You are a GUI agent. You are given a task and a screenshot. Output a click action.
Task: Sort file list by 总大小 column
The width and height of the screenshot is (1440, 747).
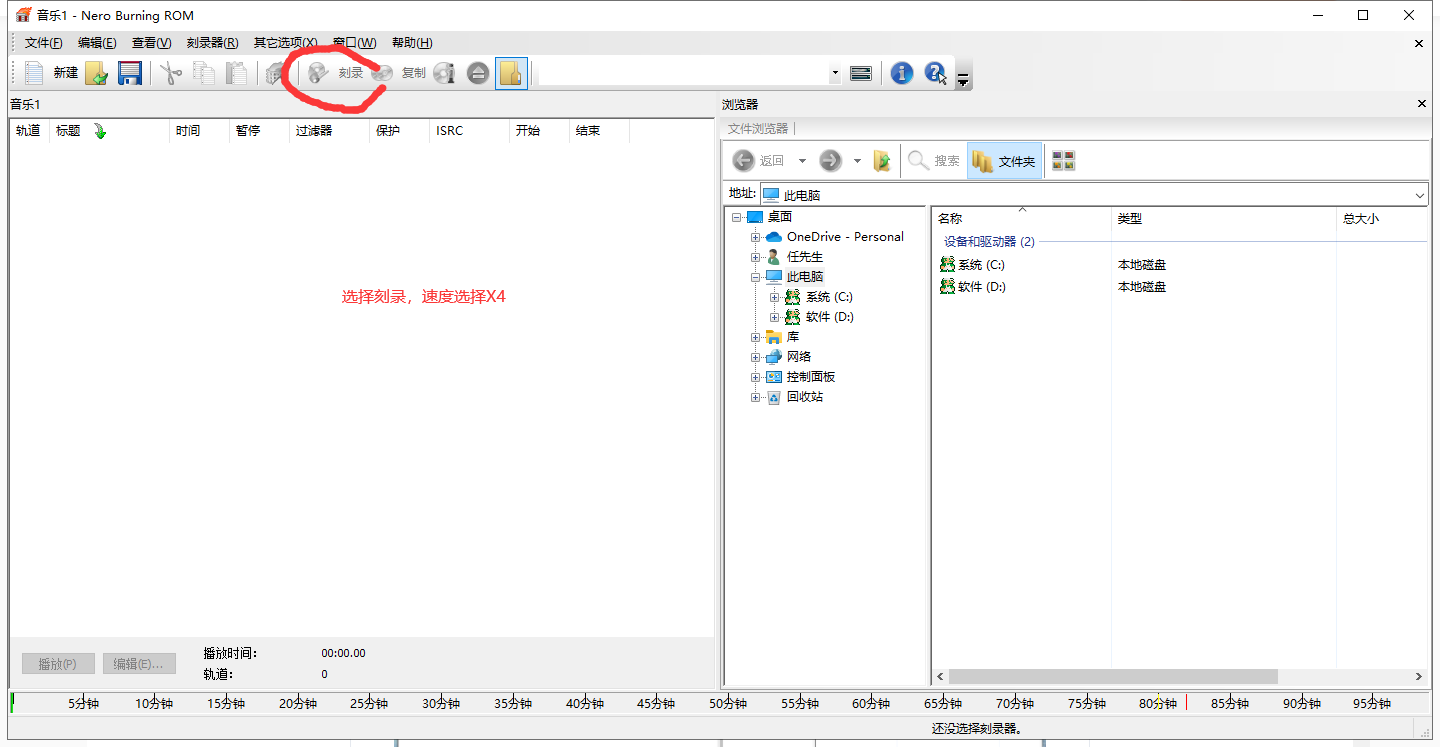click(1382, 219)
